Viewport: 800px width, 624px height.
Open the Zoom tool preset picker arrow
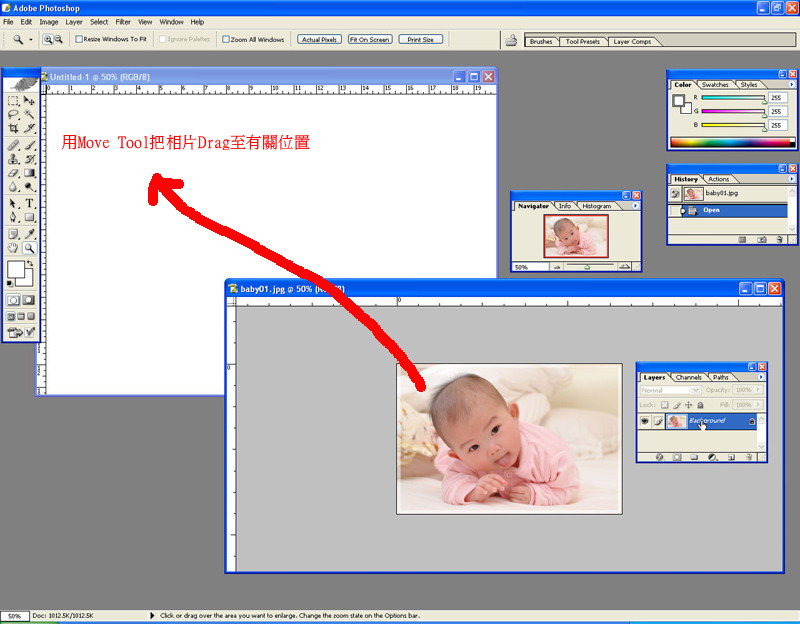point(31,40)
